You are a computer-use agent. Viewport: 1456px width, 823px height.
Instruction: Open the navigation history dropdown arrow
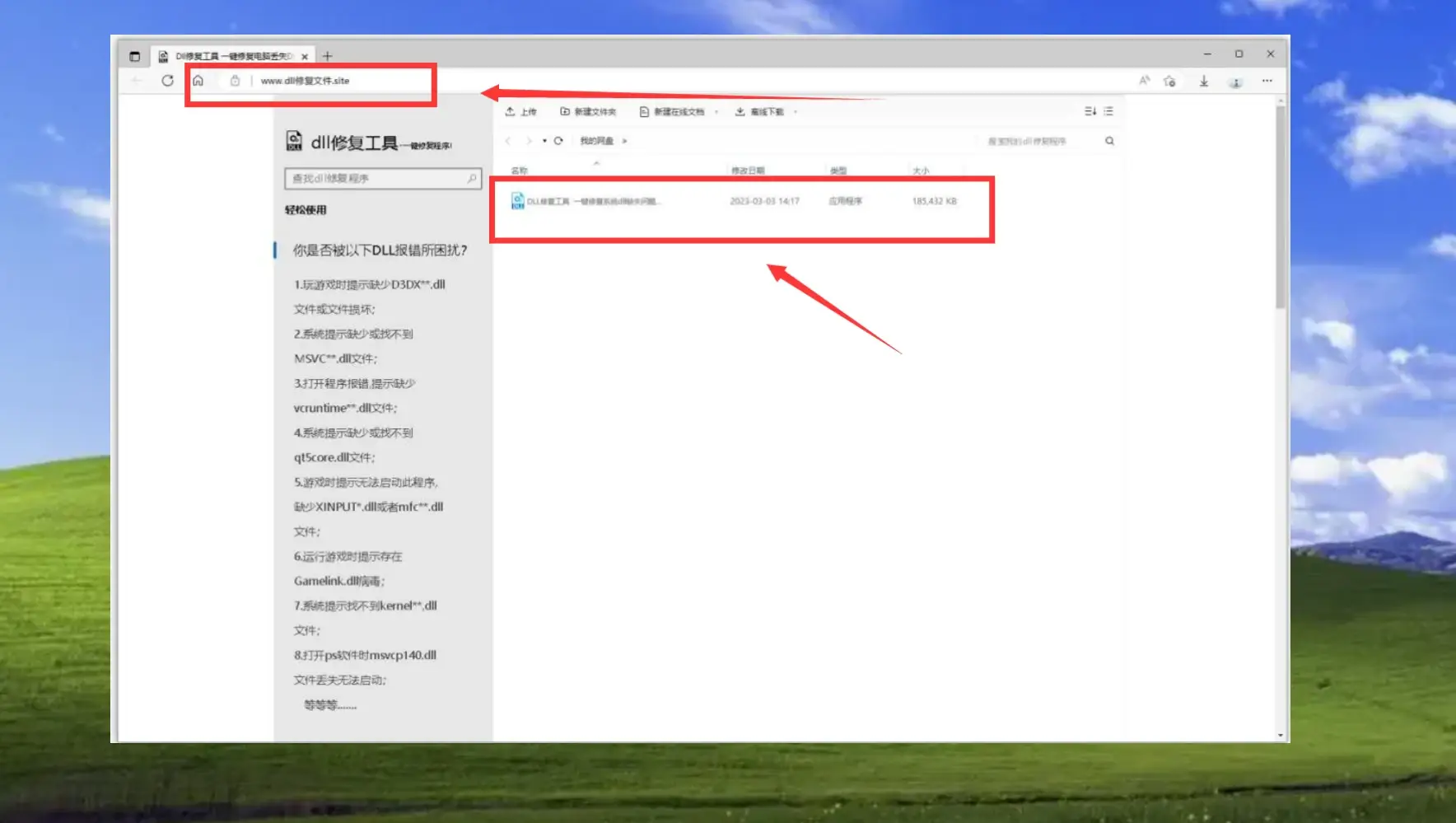pos(546,140)
